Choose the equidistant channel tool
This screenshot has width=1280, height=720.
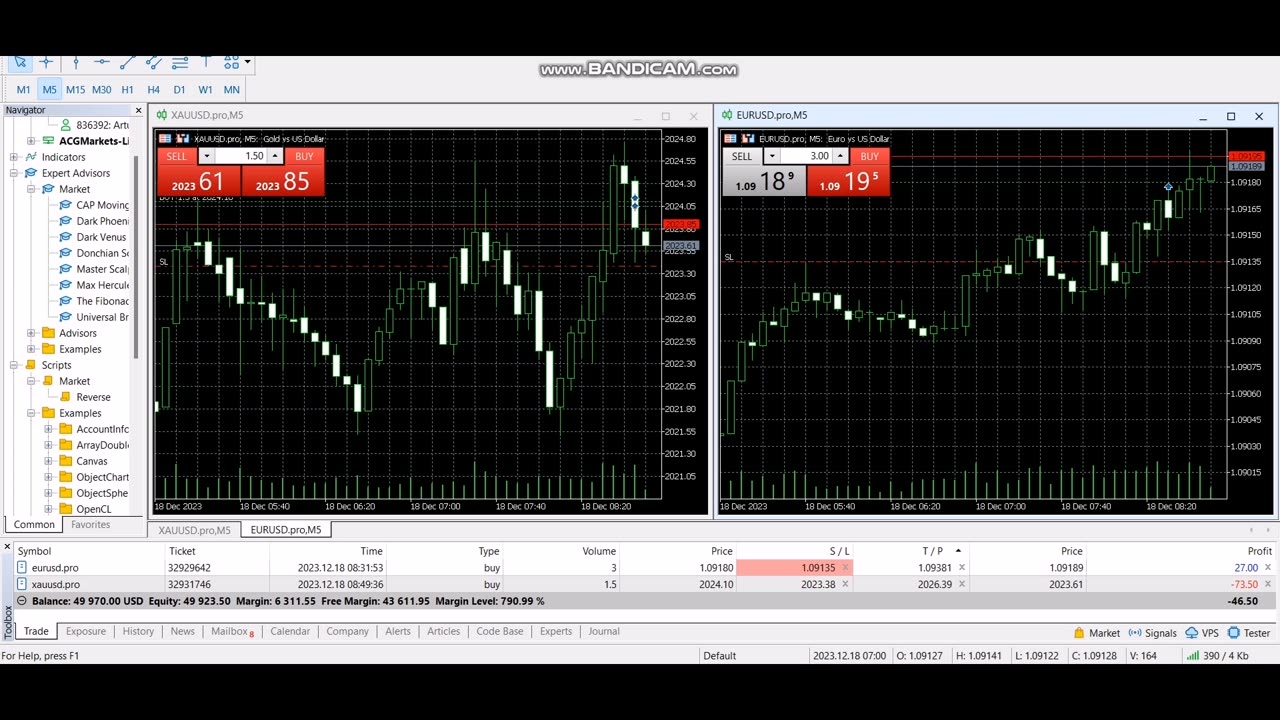point(153,62)
